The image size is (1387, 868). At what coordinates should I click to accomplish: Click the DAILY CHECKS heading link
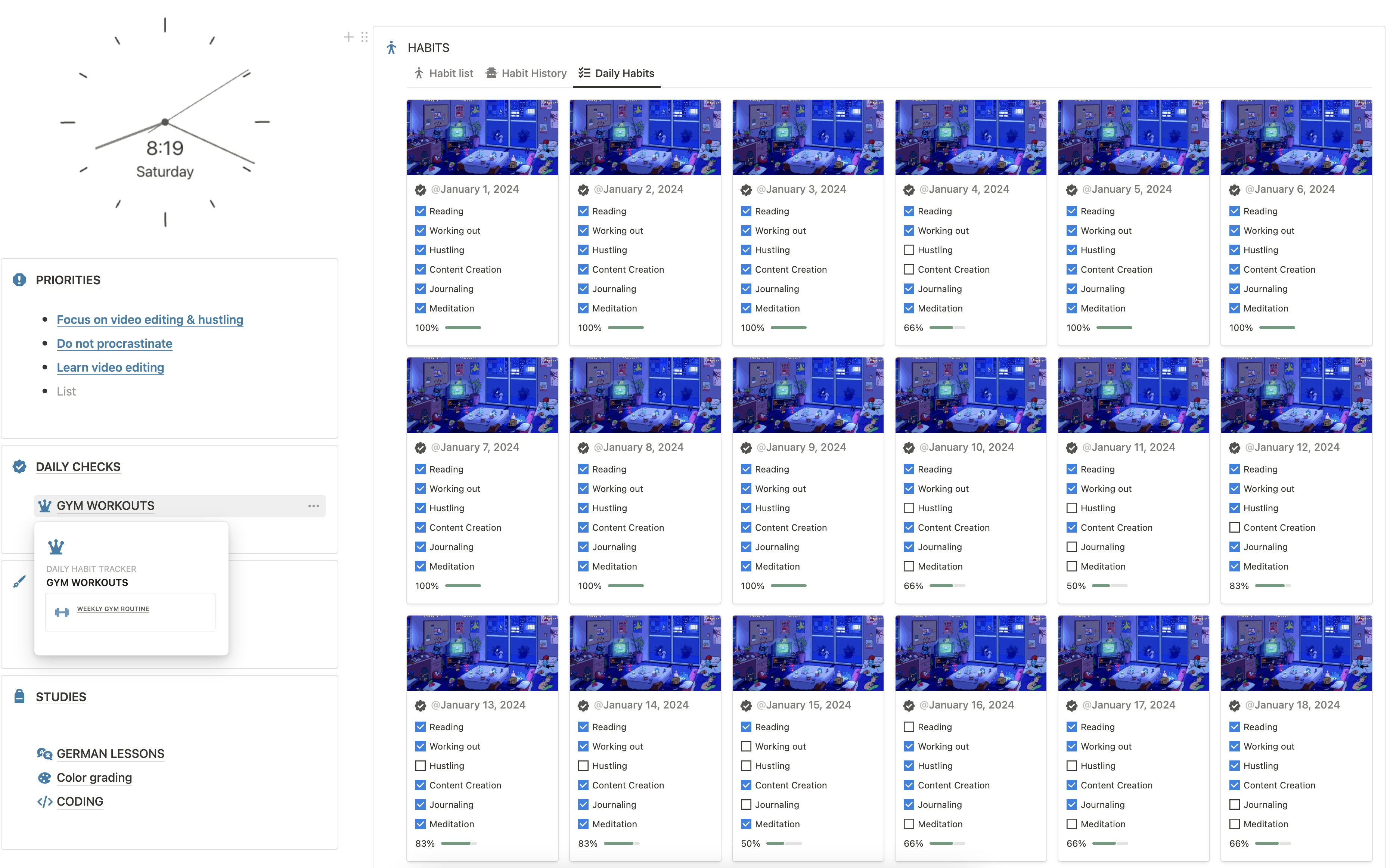tap(78, 467)
